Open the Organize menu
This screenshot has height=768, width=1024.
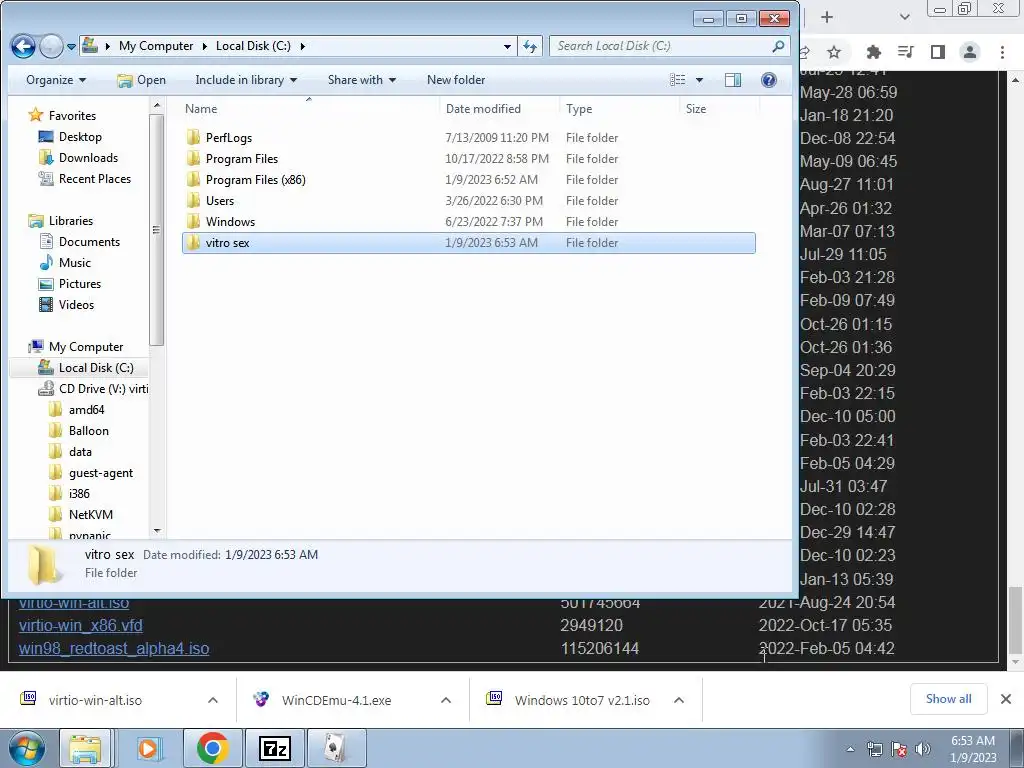(x=56, y=80)
